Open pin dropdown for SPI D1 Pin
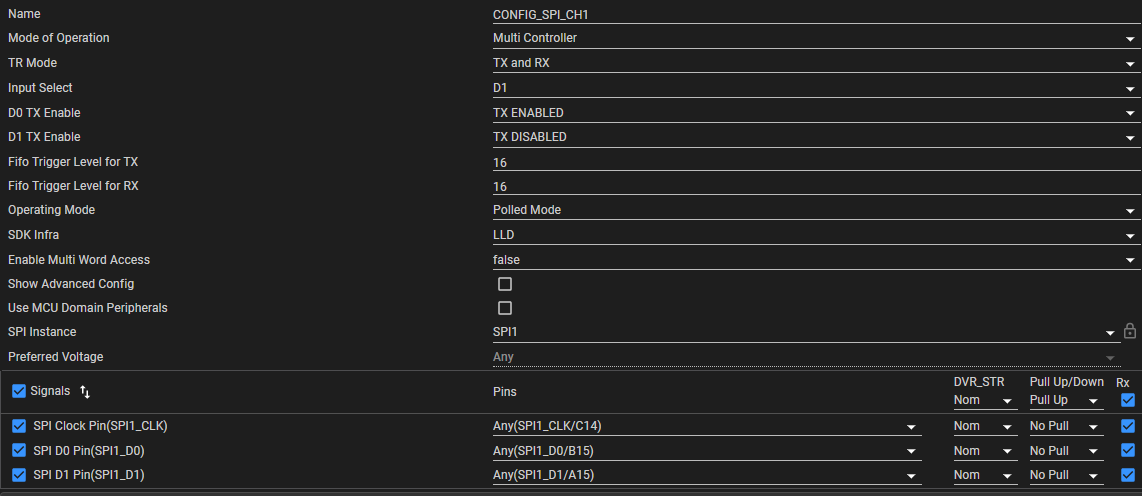 click(x=707, y=476)
